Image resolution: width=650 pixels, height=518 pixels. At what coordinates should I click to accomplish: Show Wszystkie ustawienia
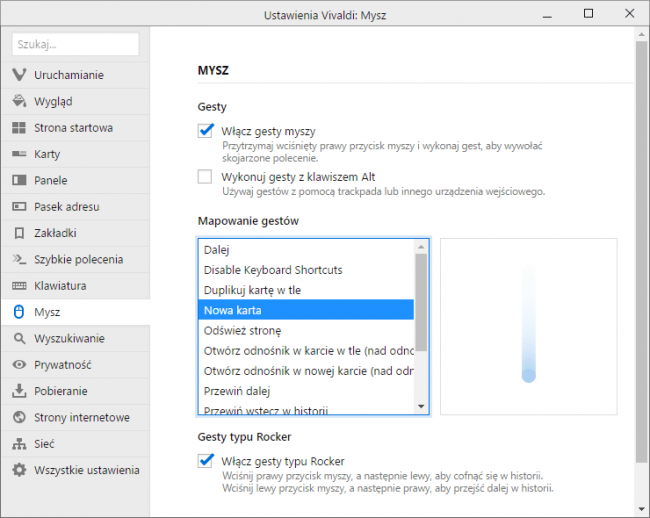click(x=75, y=470)
